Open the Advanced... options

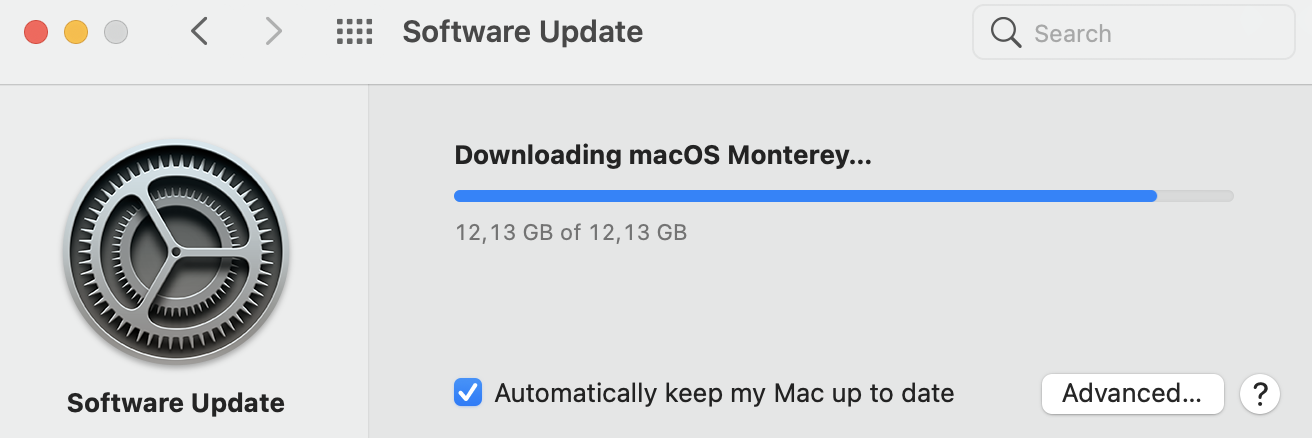point(1132,393)
